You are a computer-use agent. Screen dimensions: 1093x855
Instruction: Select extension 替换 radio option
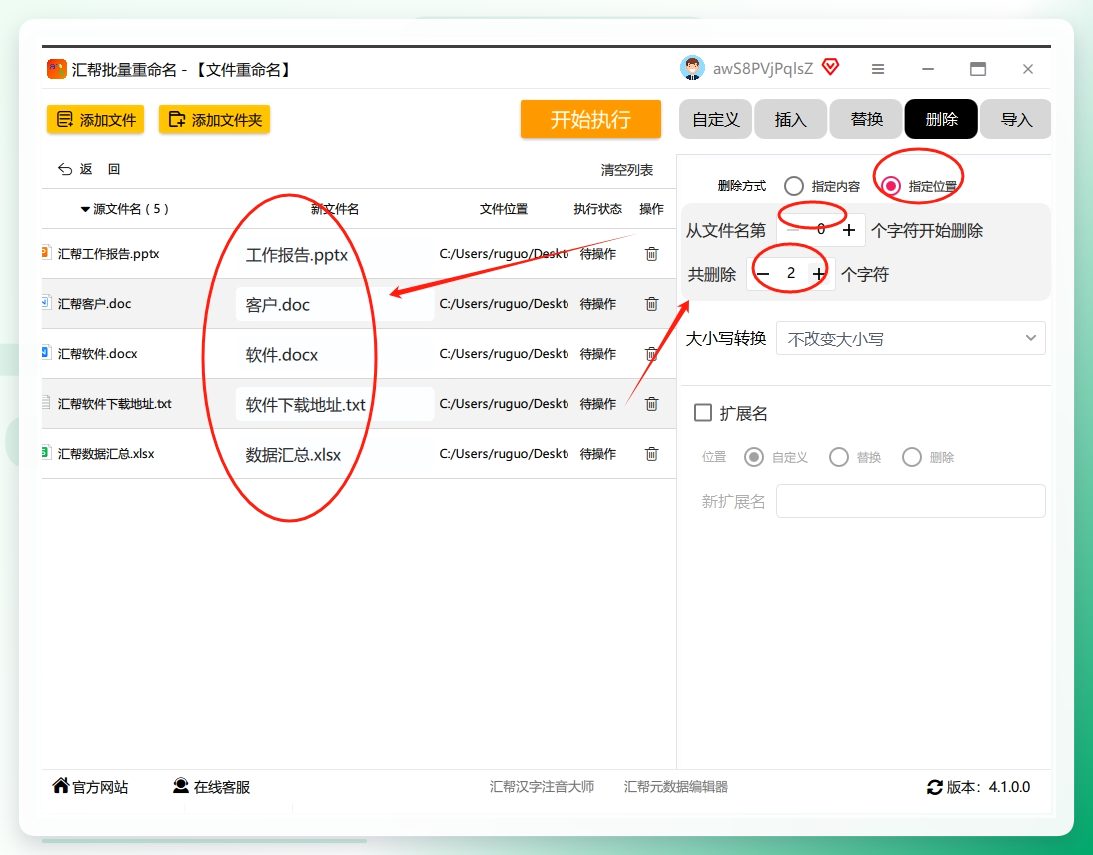[839, 457]
